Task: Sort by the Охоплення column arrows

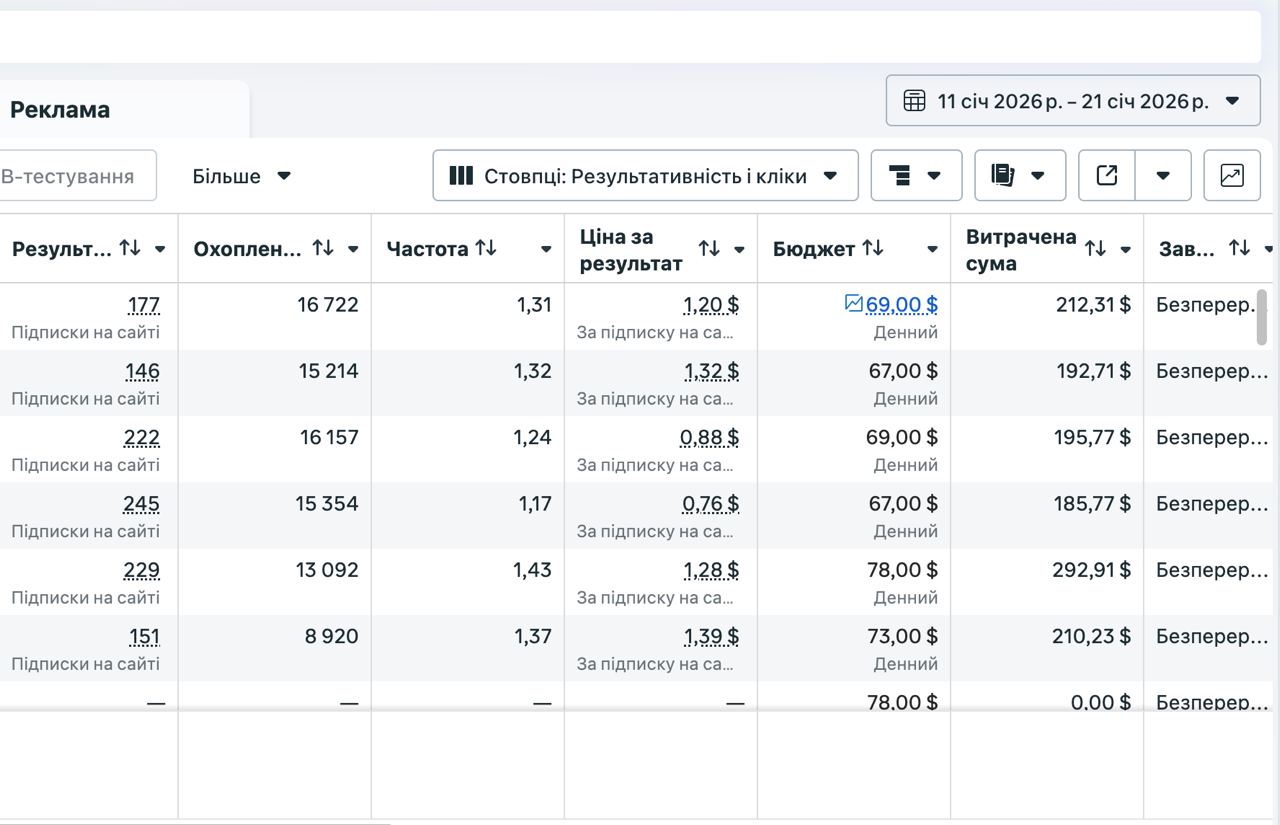Action: 322,248
